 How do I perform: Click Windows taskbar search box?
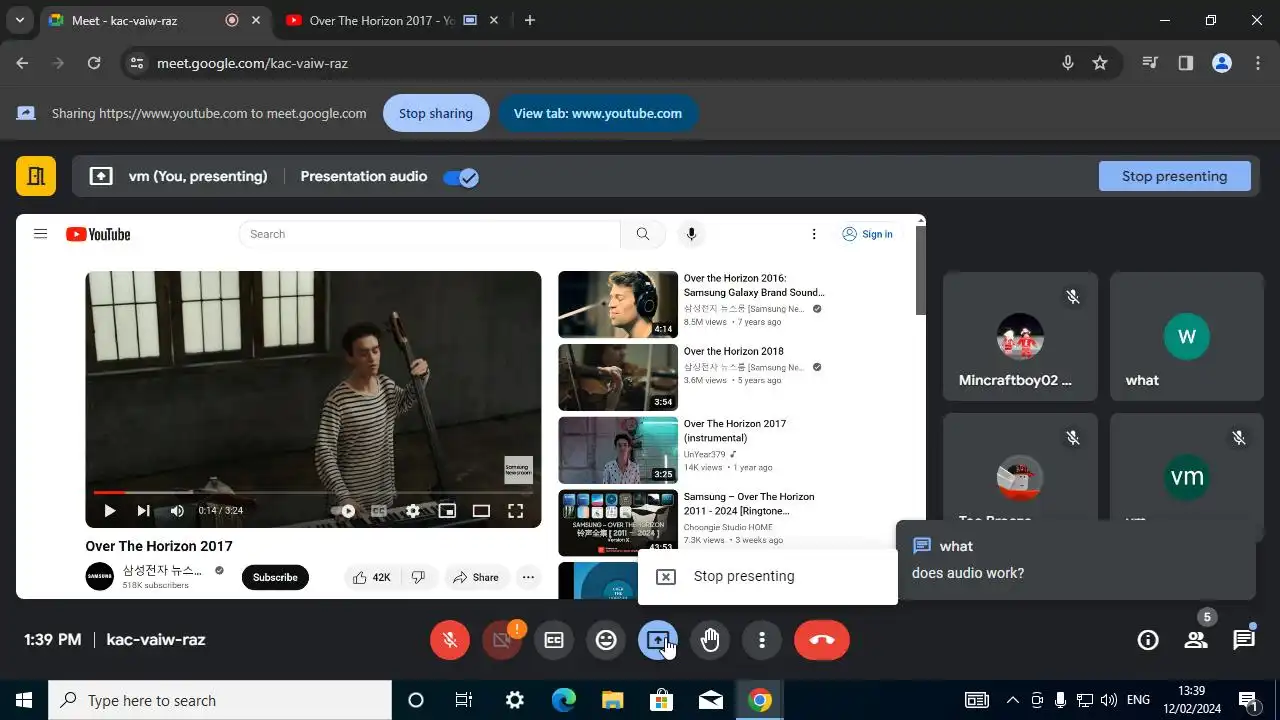click(220, 700)
